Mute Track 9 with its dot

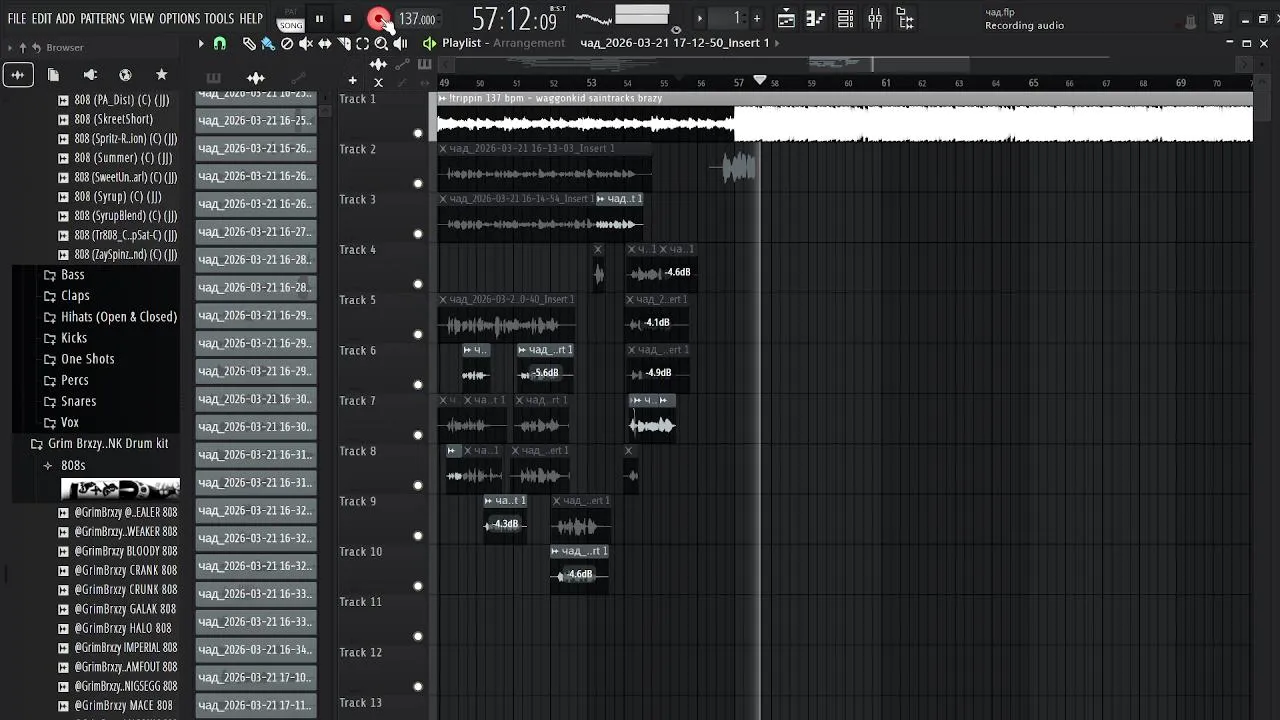point(418,535)
